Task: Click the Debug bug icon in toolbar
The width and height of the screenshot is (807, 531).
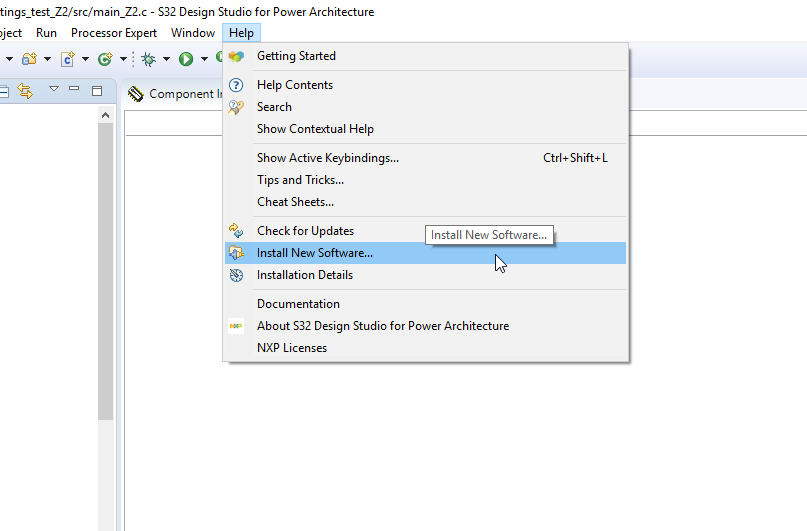Action: point(148,60)
